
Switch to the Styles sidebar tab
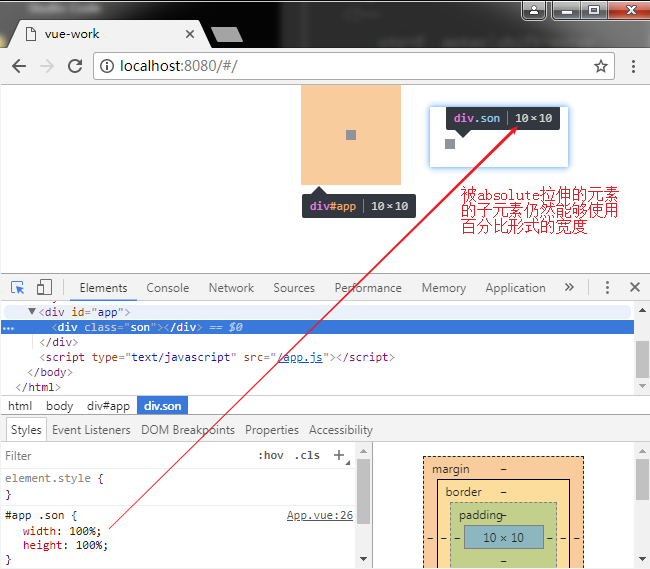pos(26,430)
